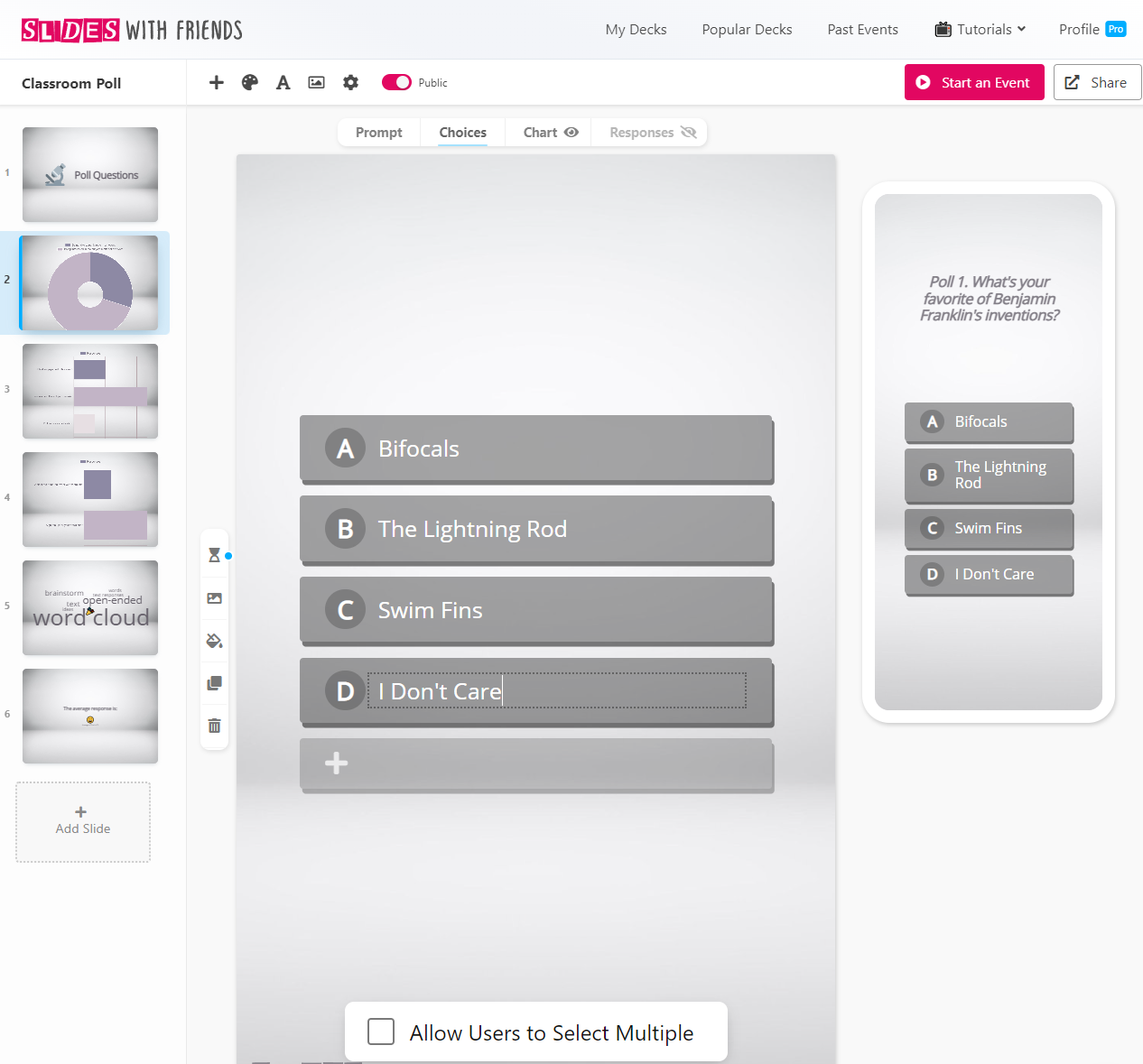Screen dimensions: 1143x1064
Task: Show Responses using the crossed-eye toggle
Action: pos(689,132)
